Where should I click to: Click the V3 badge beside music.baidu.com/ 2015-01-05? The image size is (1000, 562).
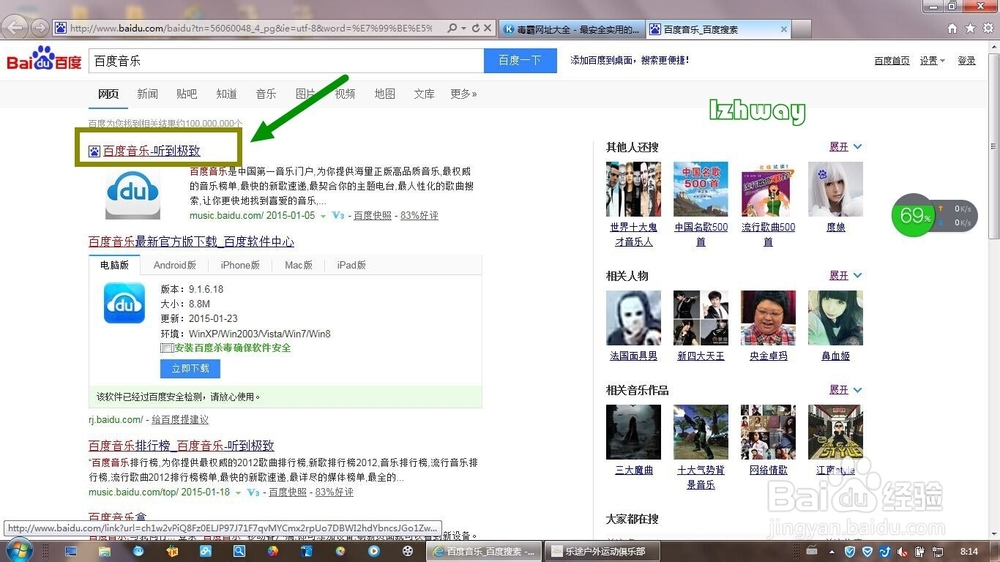pyautogui.click(x=339, y=216)
